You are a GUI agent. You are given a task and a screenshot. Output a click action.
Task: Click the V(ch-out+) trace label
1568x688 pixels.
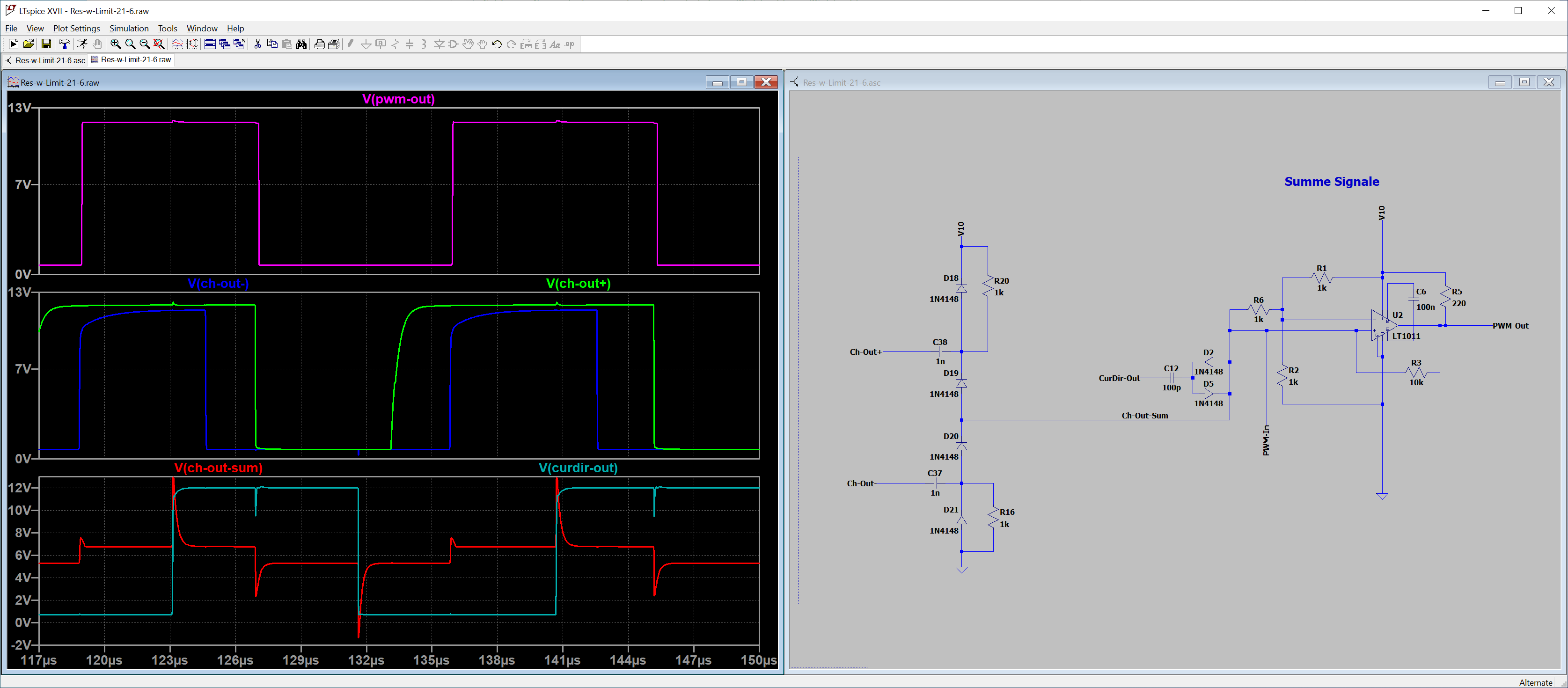click(x=578, y=284)
